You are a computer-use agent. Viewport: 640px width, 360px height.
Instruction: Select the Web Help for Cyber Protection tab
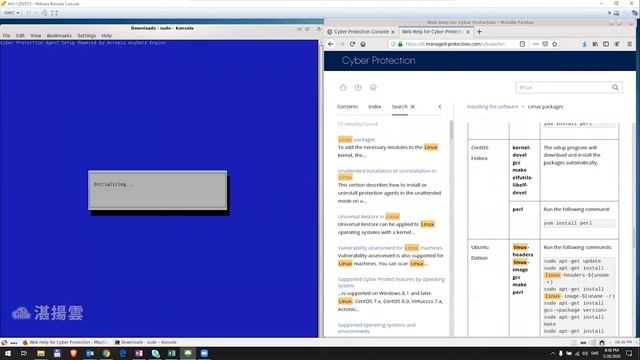(x=431, y=31)
